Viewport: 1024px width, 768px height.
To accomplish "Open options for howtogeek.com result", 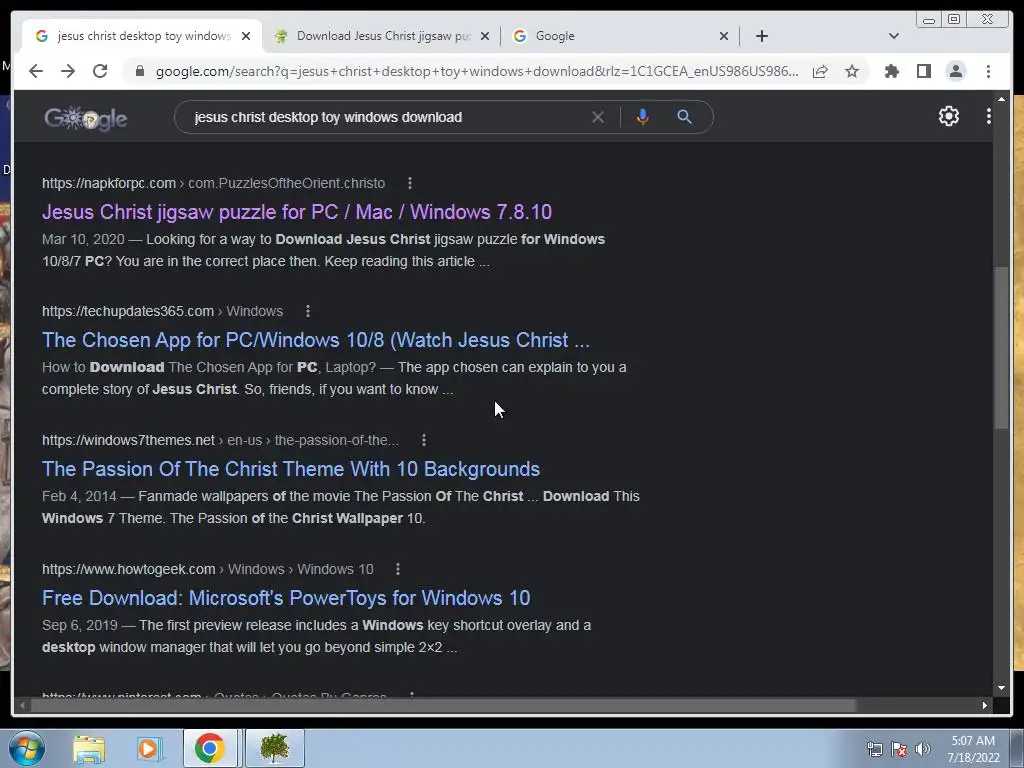I will [398, 569].
